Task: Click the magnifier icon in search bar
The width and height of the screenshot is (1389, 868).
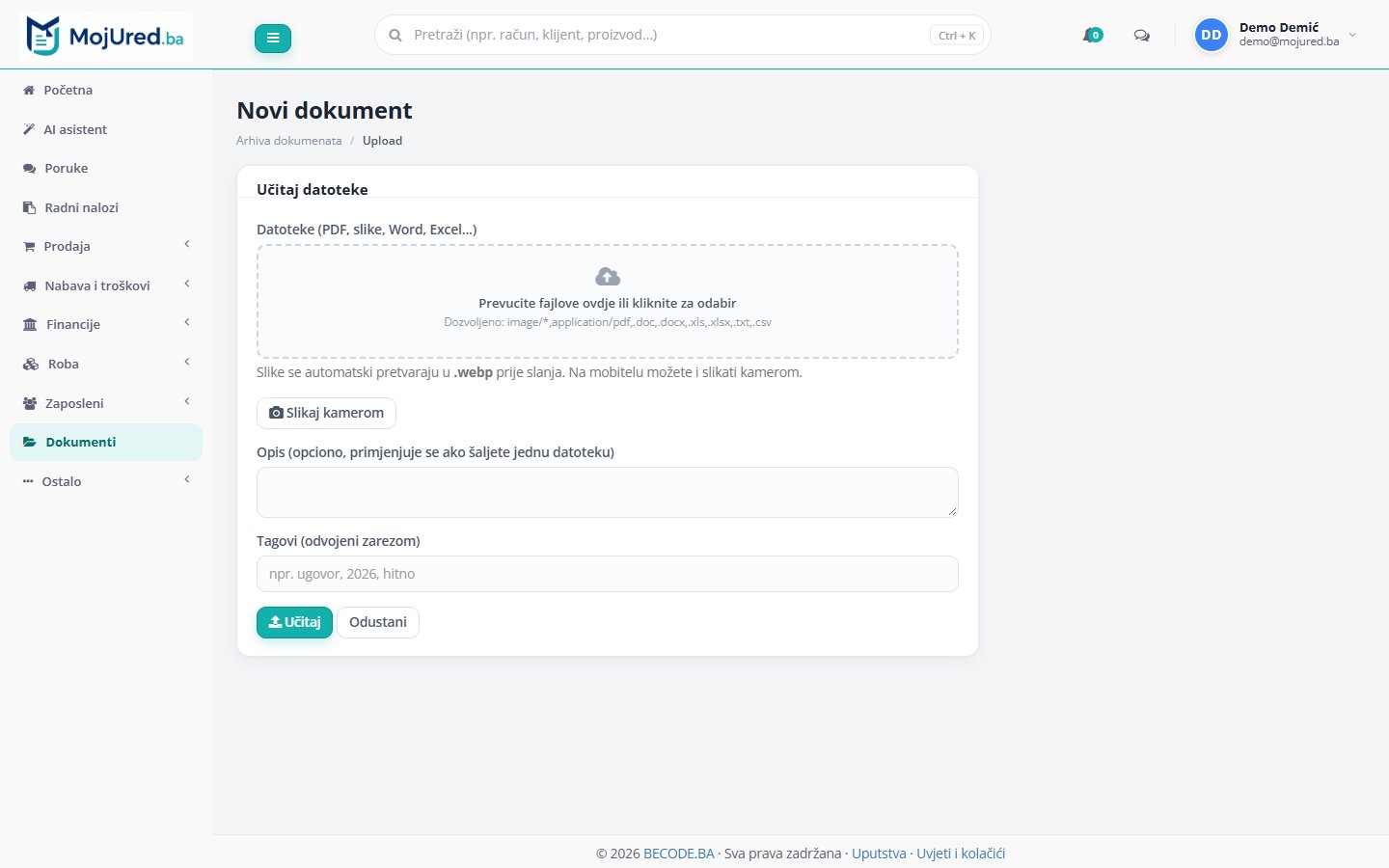Action: (395, 35)
